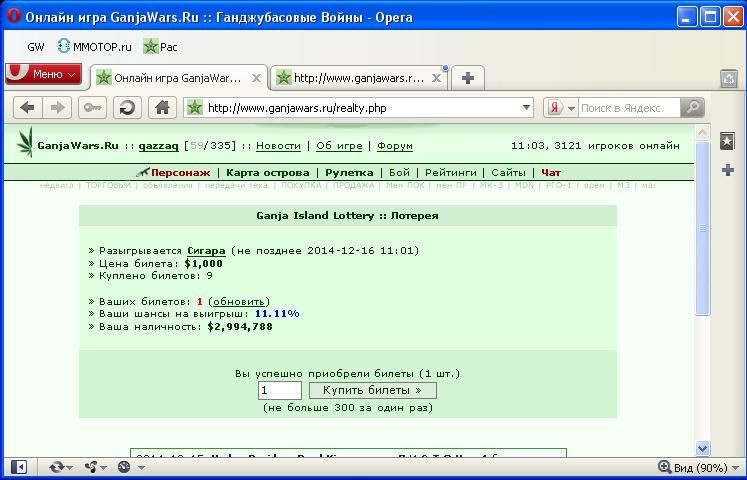Screen dimensions: 747x480
Task: Open the Сигара prize link
Action: pos(206,251)
